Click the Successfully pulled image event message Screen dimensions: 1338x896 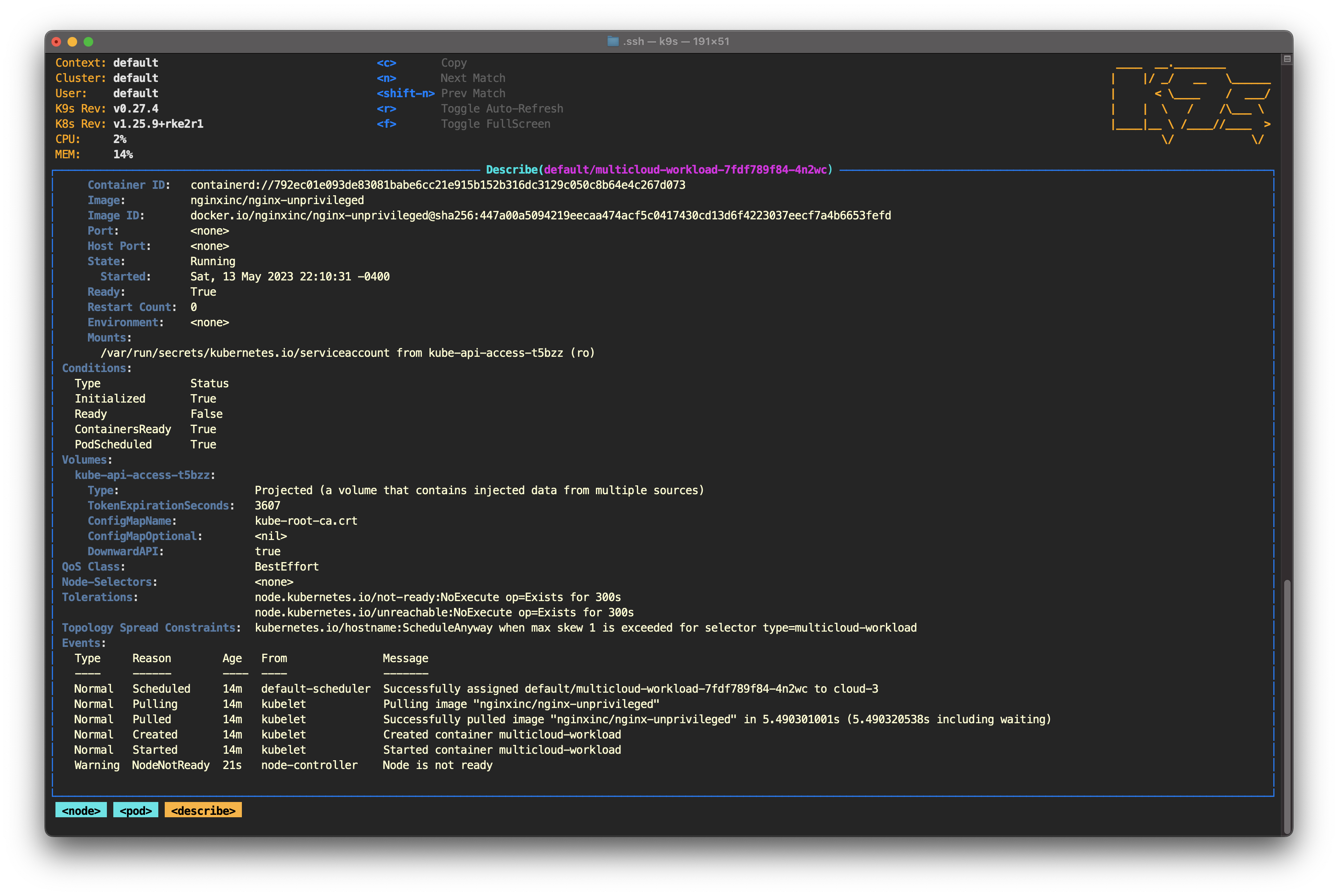pyautogui.click(x=717, y=720)
